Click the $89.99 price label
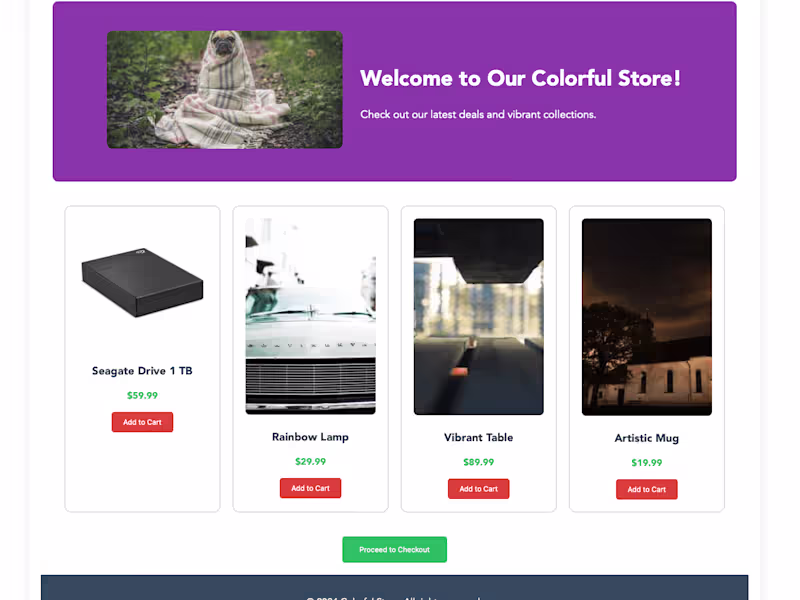800x600 pixels. [x=479, y=462]
